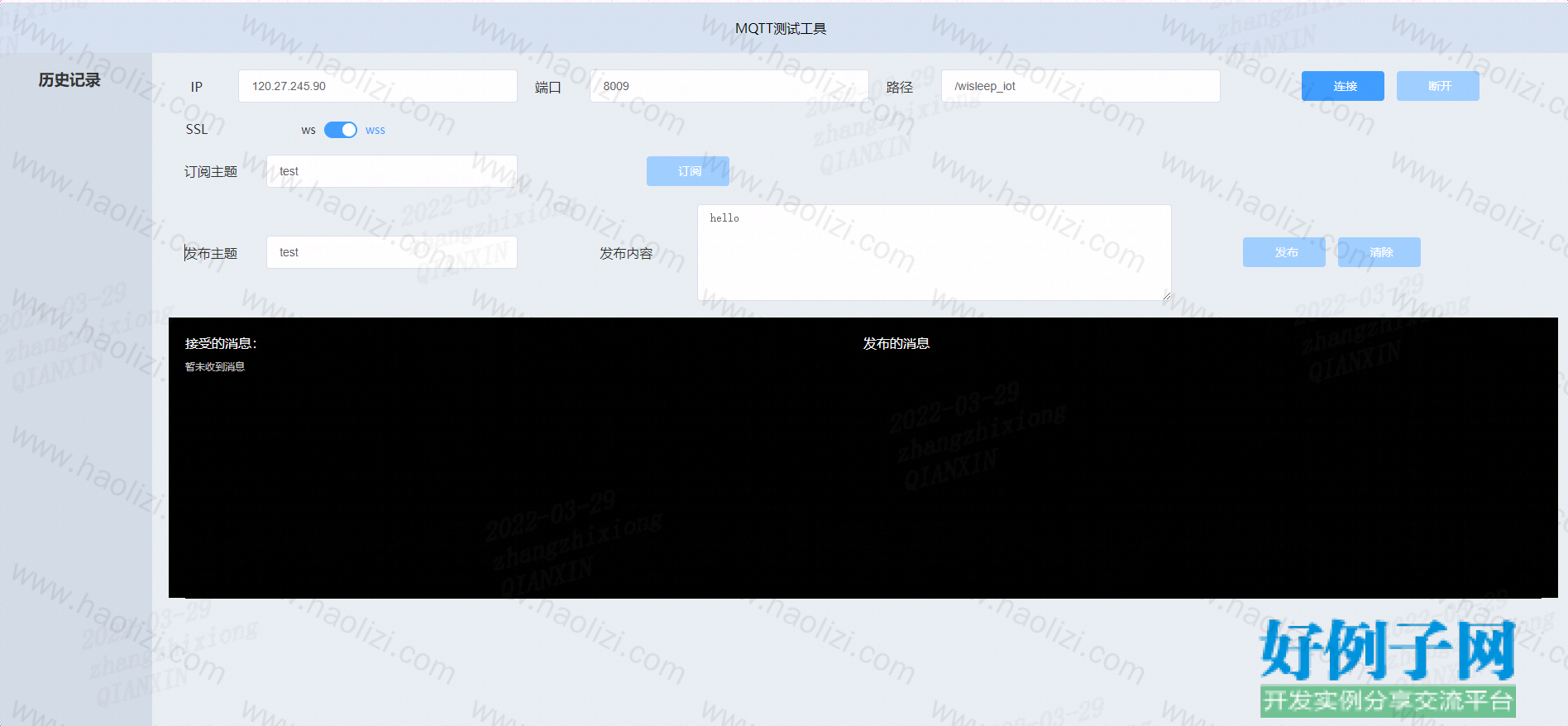Click the 发布的消息 heading

tap(896, 343)
